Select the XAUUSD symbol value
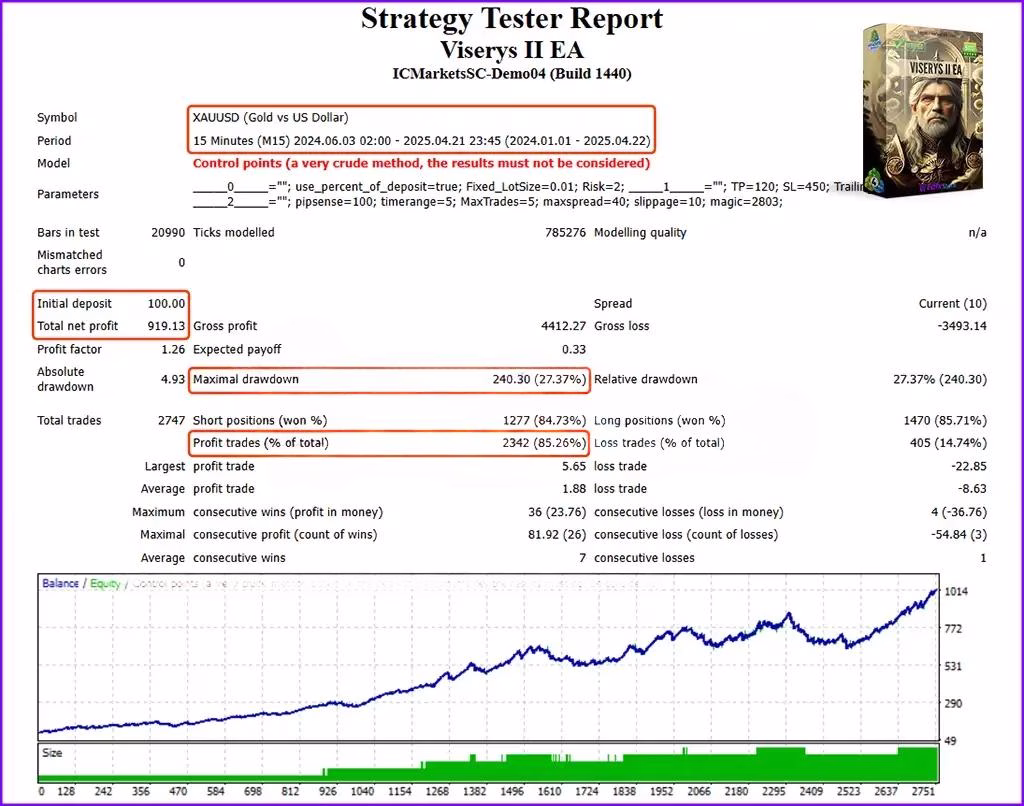The image size is (1024, 806). tap(270, 118)
